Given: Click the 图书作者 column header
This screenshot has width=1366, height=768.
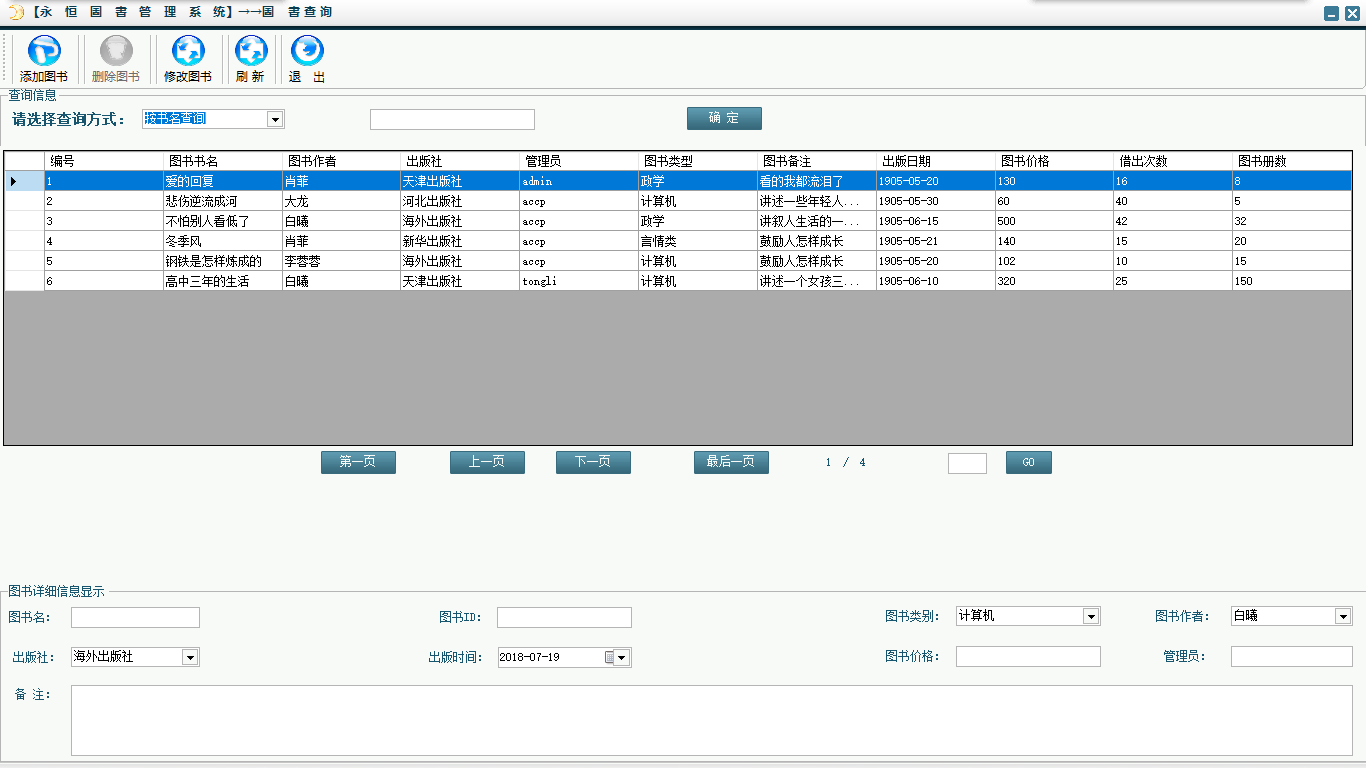Looking at the screenshot, I should pyautogui.click(x=342, y=161).
